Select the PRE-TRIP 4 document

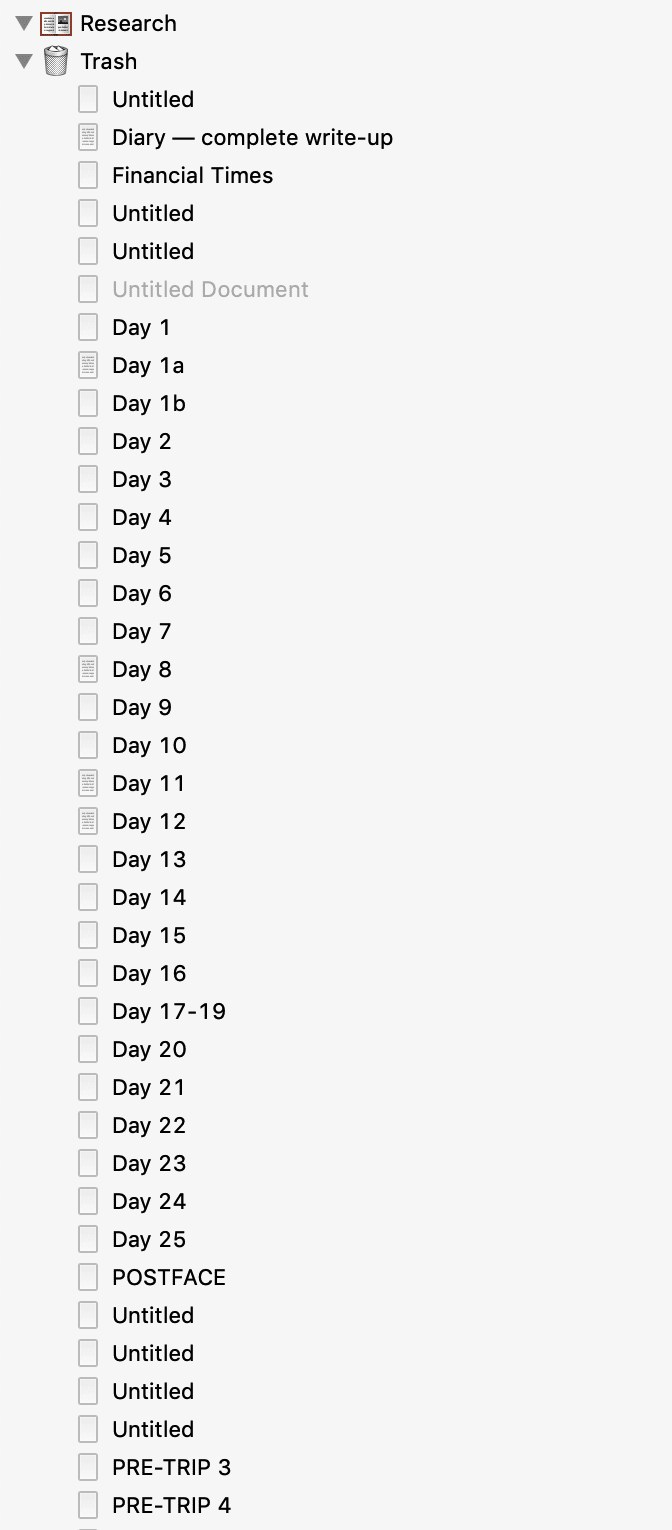171,1505
